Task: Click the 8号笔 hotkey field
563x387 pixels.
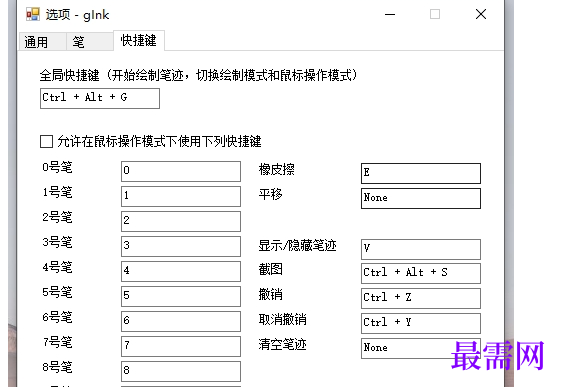Action: pyautogui.click(x=181, y=371)
